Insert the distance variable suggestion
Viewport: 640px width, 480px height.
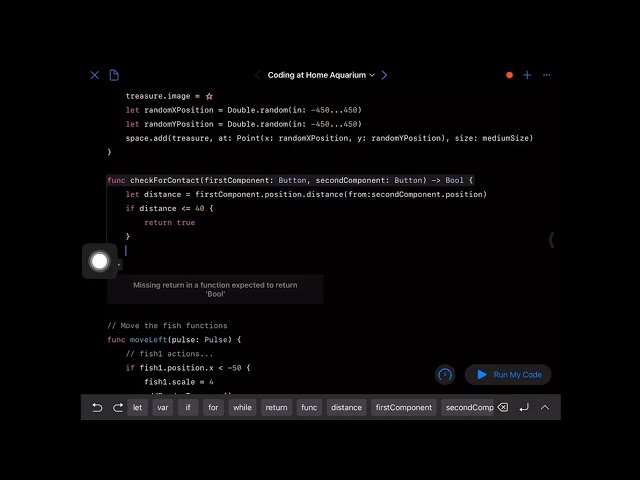346,407
